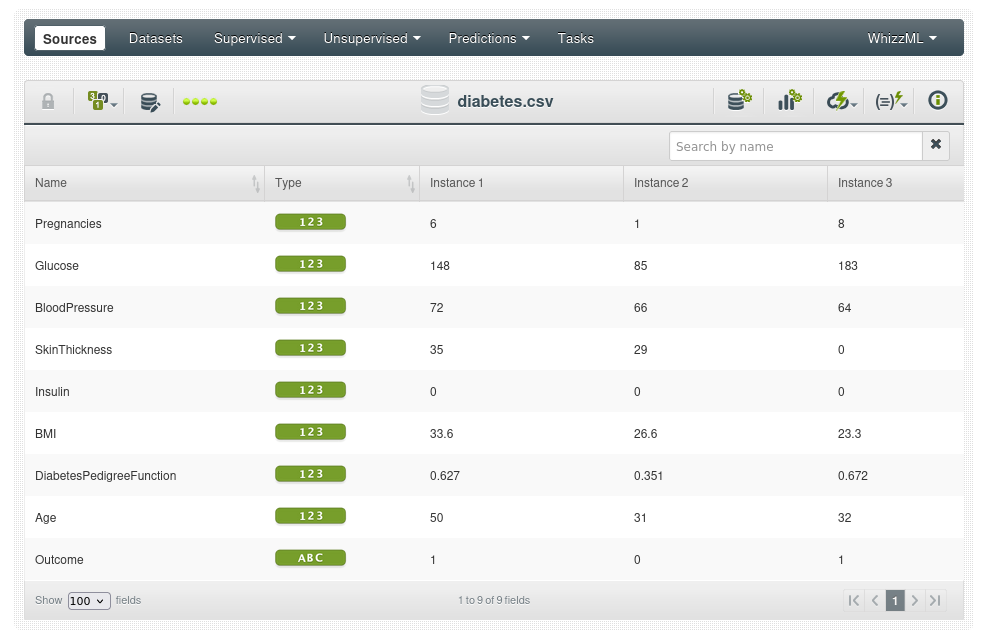The width and height of the screenshot is (989, 643).
Task: Switch to the Tasks tab
Action: [x=575, y=39]
